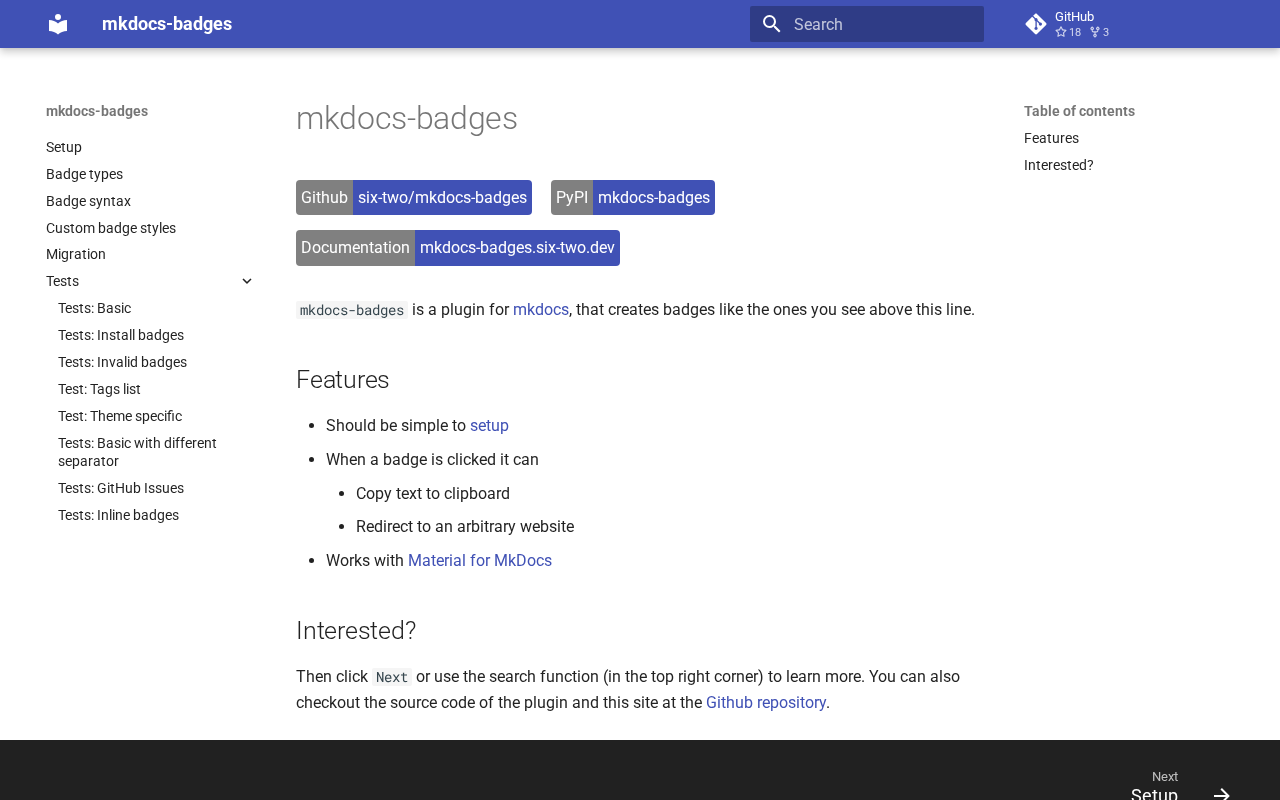Image resolution: width=1280 pixels, height=800 pixels.
Task: Select Tests: Install badges in sidebar
Action: click(121, 335)
